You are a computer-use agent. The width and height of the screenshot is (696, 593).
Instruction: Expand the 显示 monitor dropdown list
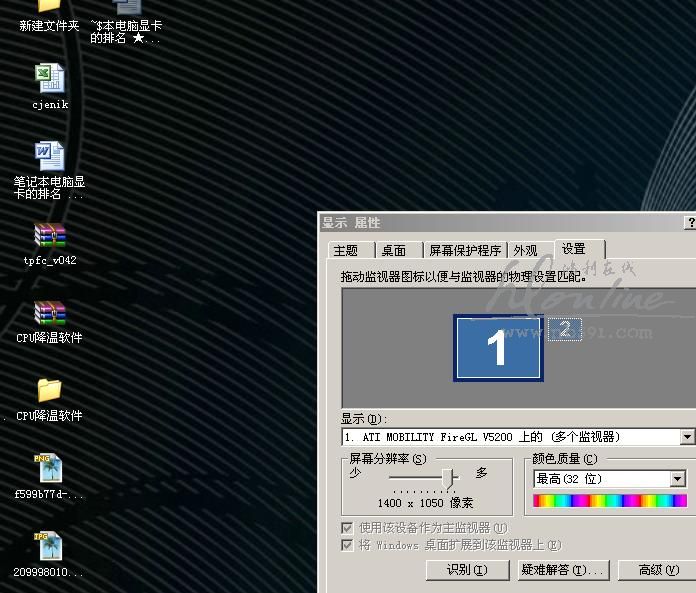click(x=686, y=437)
